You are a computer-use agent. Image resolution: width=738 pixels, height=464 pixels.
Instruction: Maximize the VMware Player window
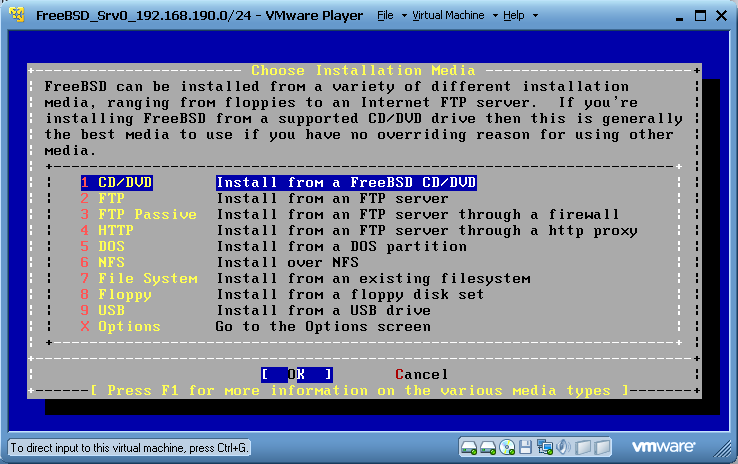pyautogui.click(x=700, y=16)
